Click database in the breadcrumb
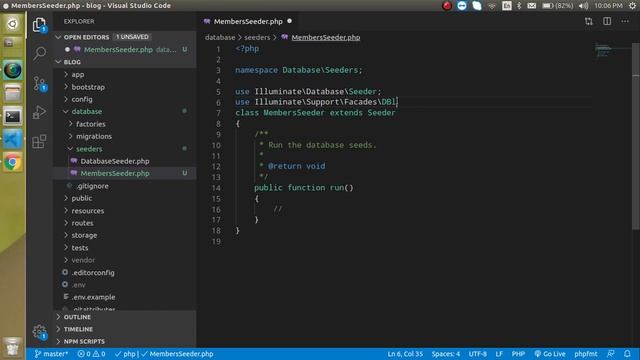Screen dimensions: 640x360 [220, 37]
